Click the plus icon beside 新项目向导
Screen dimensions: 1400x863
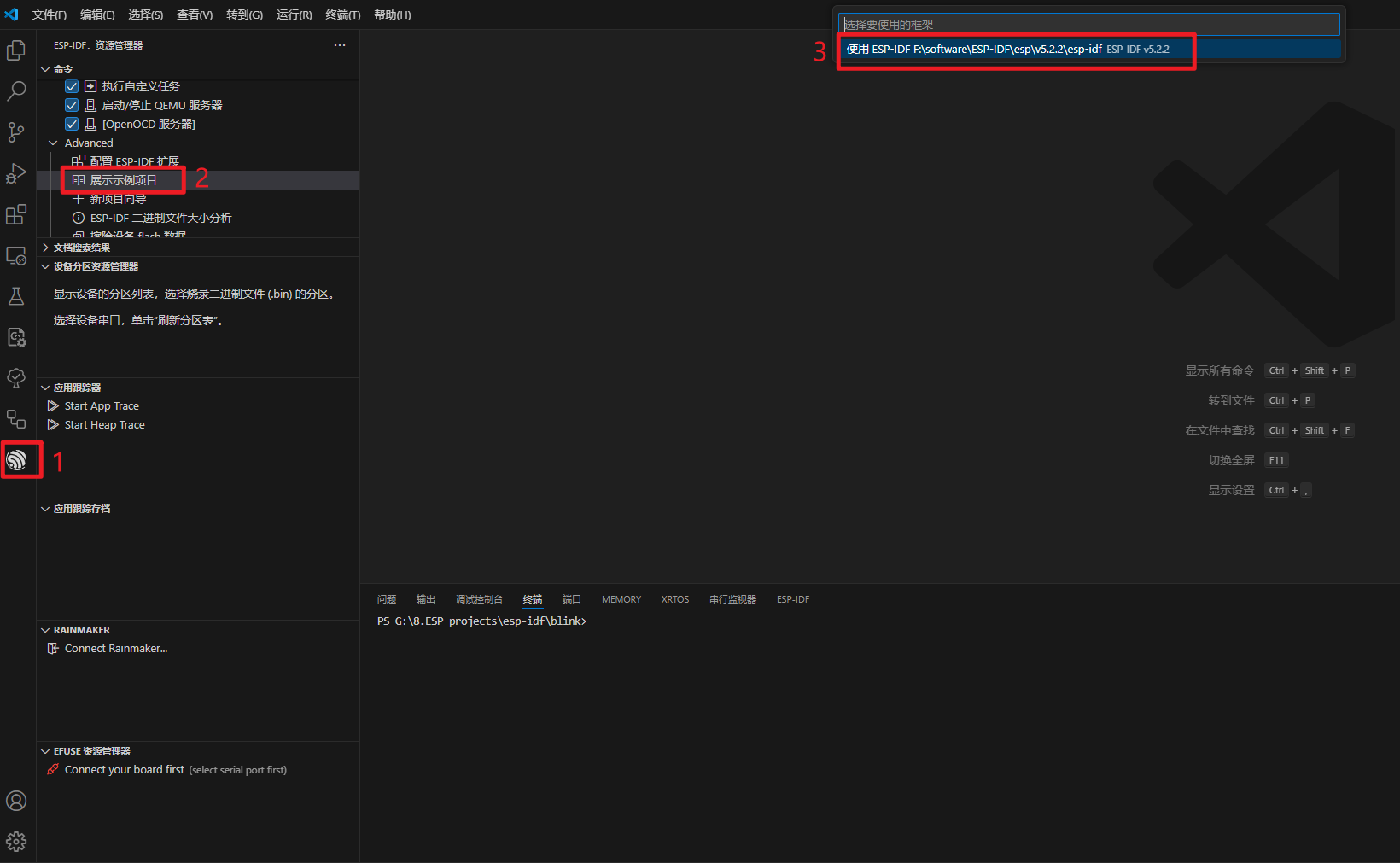(79, 199)
